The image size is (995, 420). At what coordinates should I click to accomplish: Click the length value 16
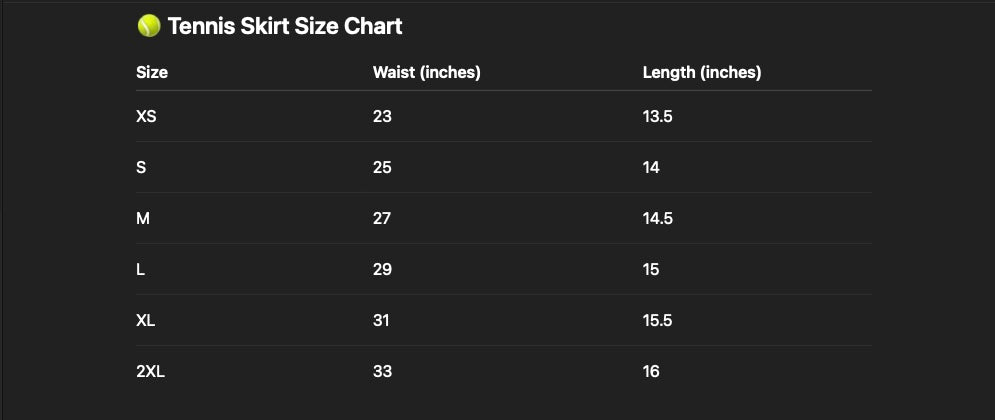pos(651,372)
